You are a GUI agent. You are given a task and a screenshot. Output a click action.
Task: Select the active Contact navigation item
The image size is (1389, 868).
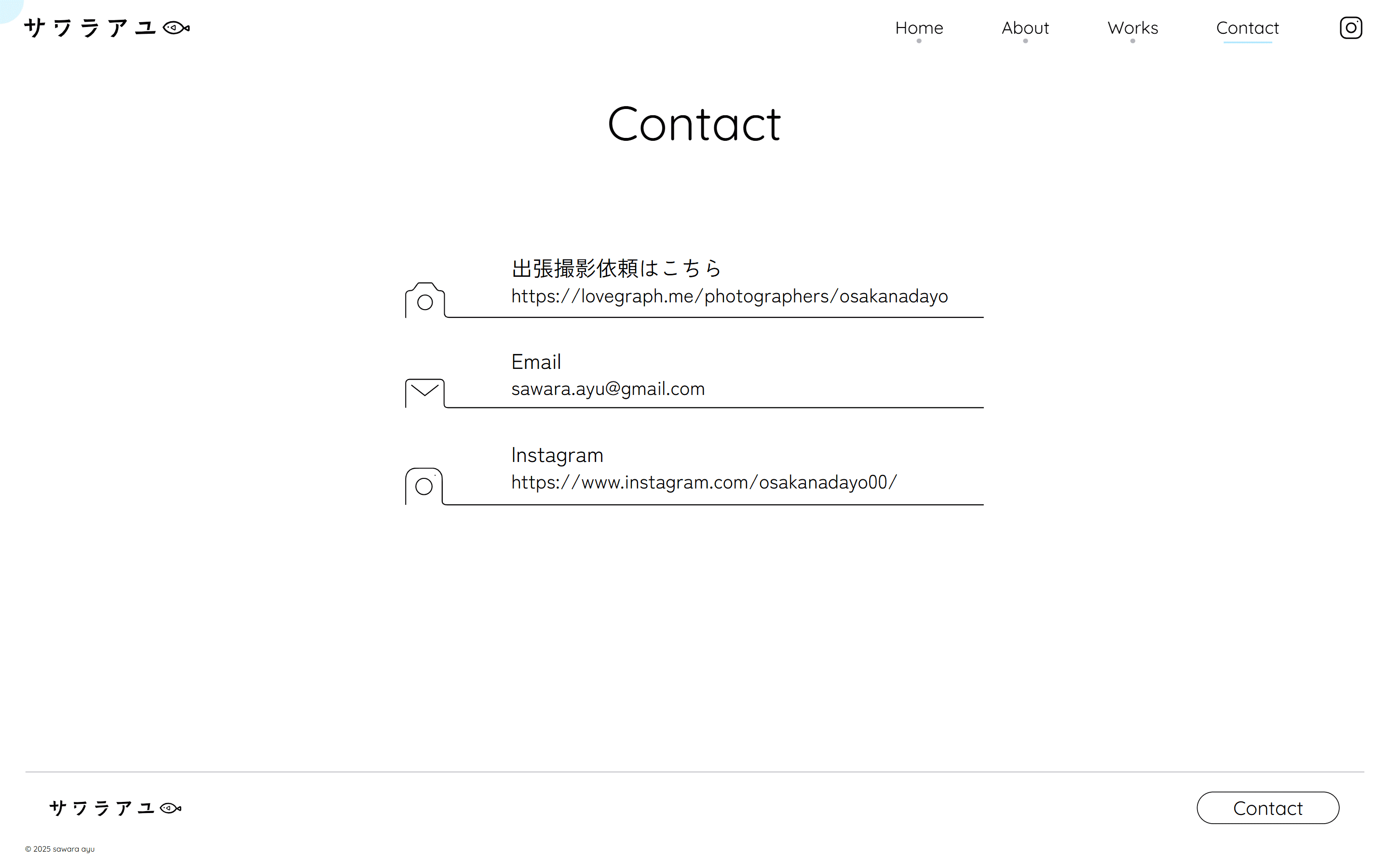[1247, 27]
